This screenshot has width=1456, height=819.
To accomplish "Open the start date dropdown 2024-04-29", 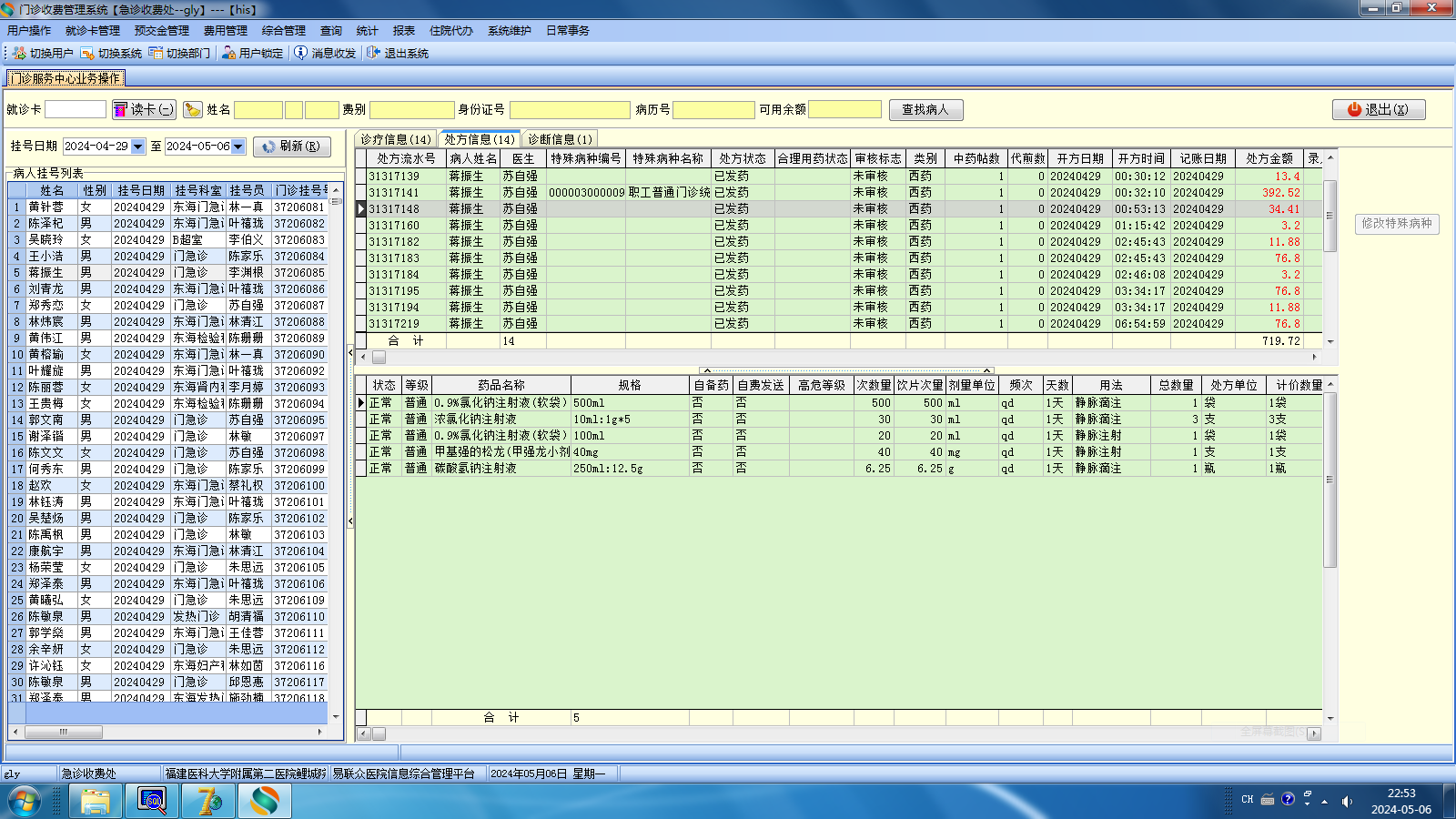I will 138,147.
